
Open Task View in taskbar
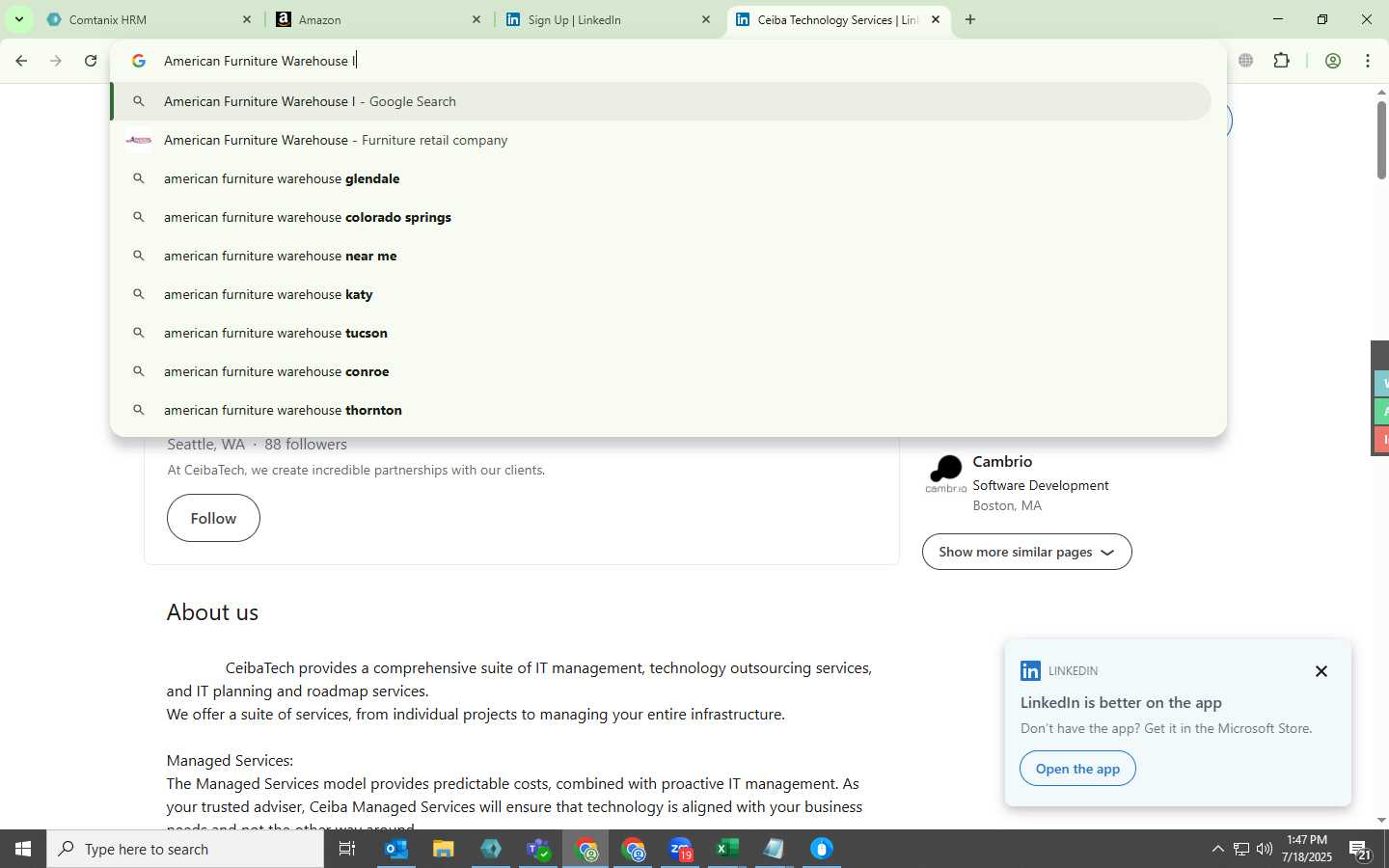[x=347, y=849]
